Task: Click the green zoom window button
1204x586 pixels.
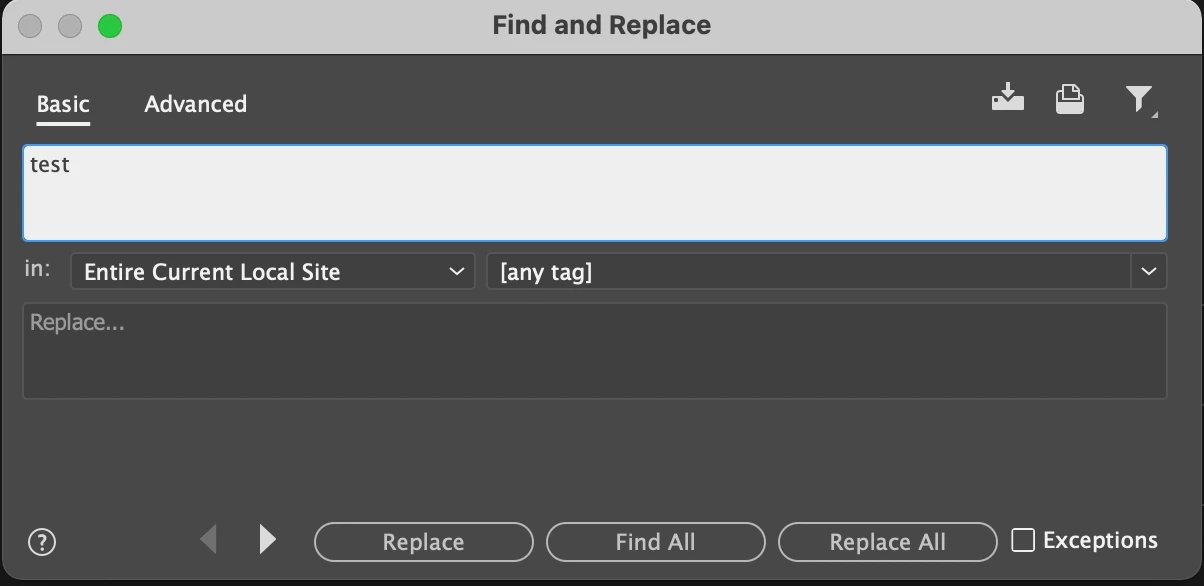Action: [x=110, y=26]
